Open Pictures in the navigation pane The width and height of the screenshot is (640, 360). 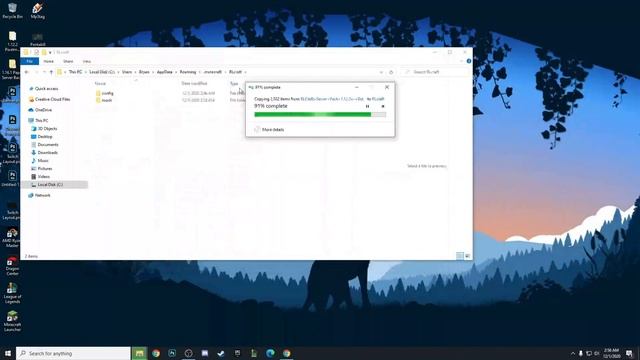tap(45, 169)
